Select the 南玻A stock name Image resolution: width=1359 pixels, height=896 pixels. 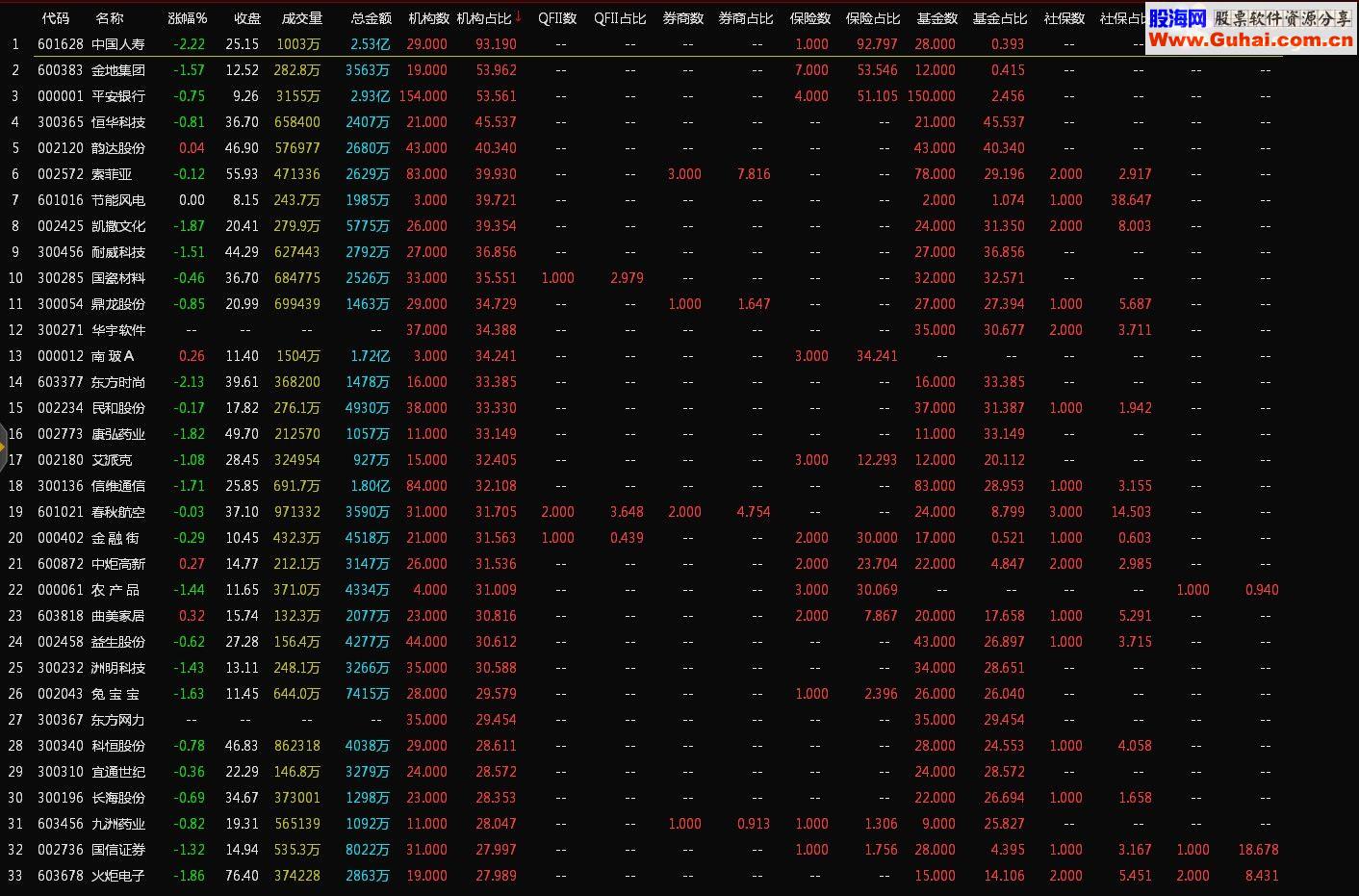(114, 356)
